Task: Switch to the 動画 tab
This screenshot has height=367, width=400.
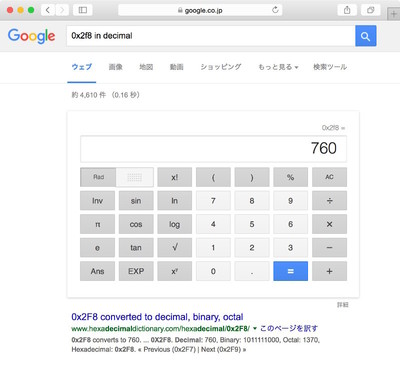Action: 177,67
